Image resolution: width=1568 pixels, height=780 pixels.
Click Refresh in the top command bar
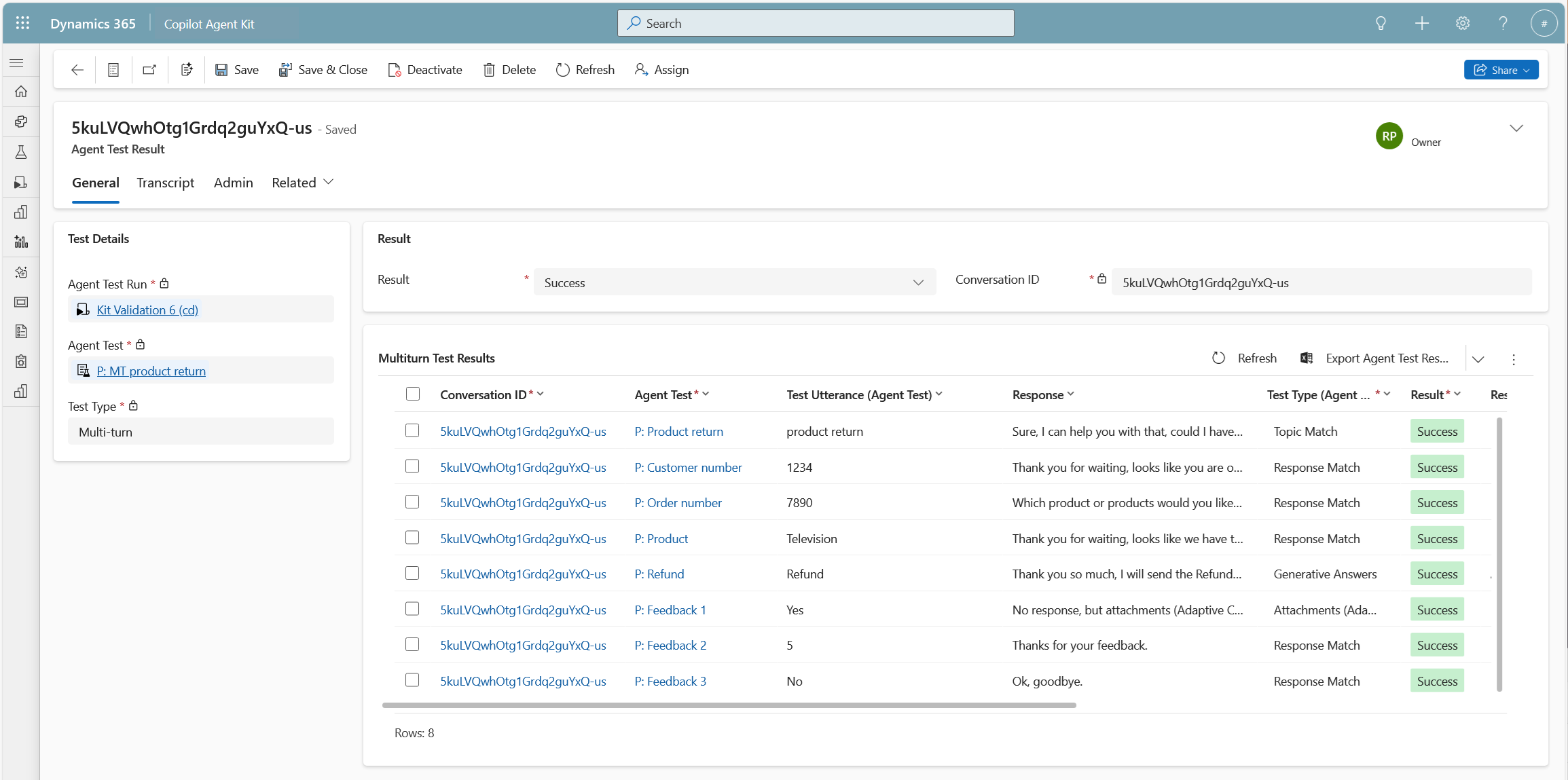click(585, 70)
